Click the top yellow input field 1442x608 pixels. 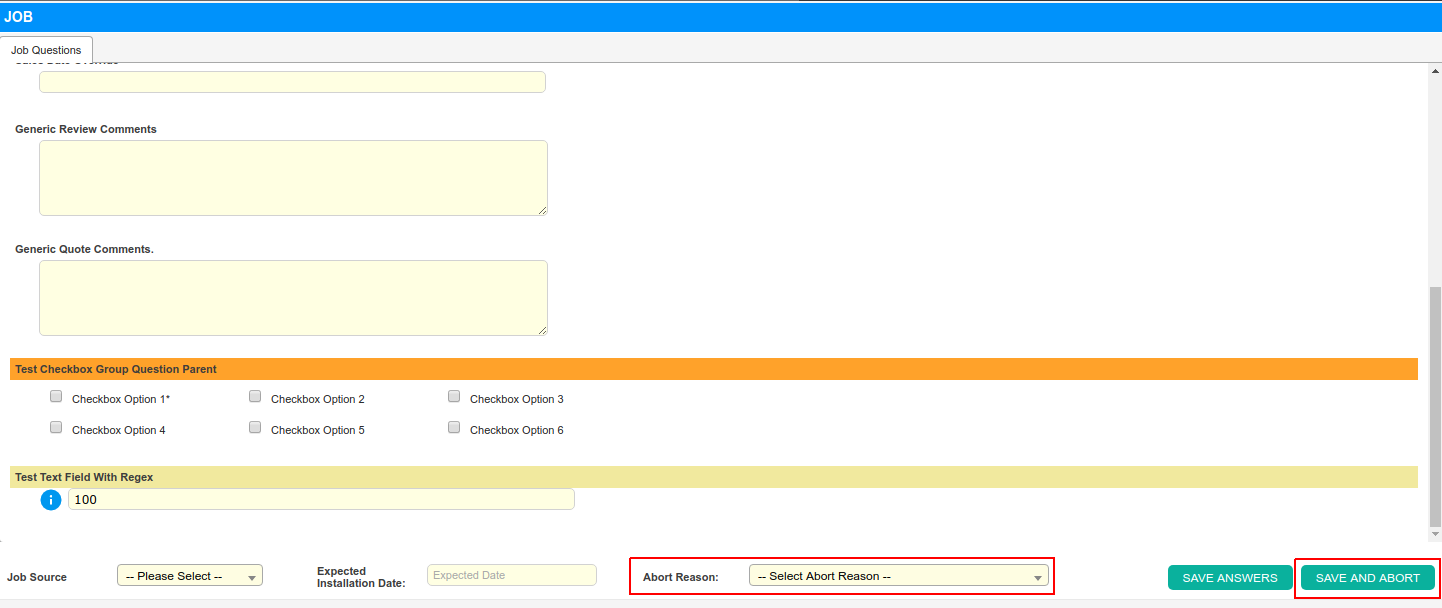pyautogui.click(x=292, y=82)
